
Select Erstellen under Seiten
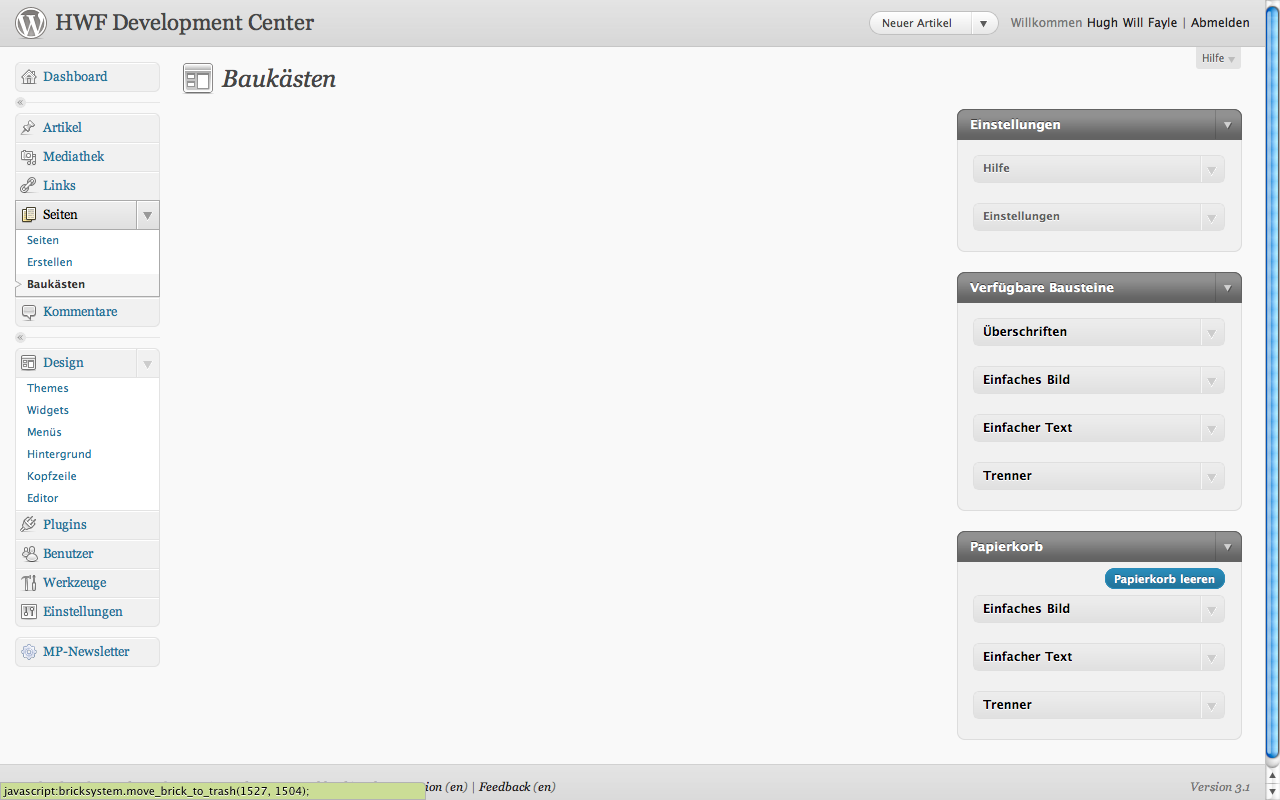click(x=50, y=262)
